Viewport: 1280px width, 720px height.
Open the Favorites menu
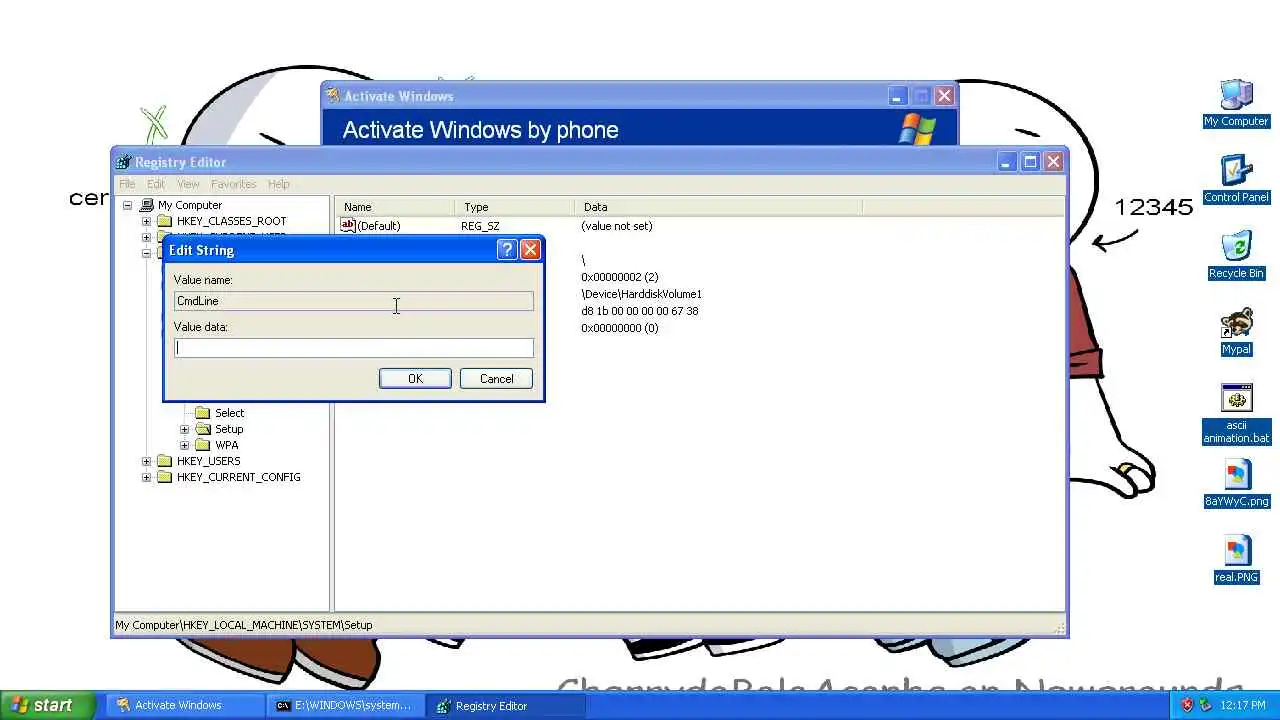(233, 184)
